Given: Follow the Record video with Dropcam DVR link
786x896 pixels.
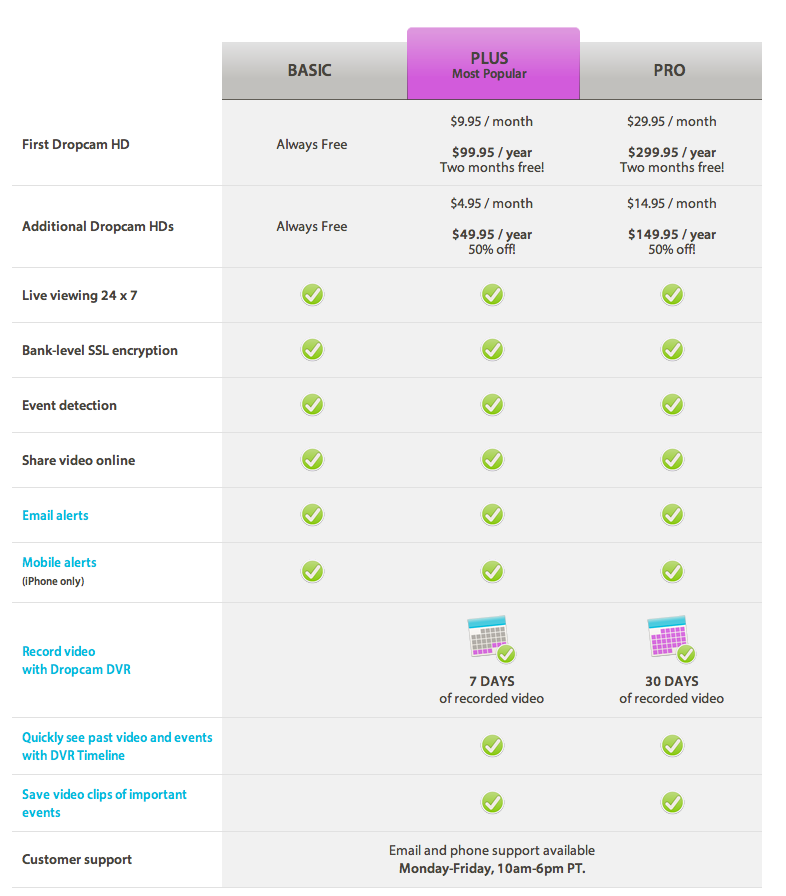Looking at the screenshot, I should point(76,660).
